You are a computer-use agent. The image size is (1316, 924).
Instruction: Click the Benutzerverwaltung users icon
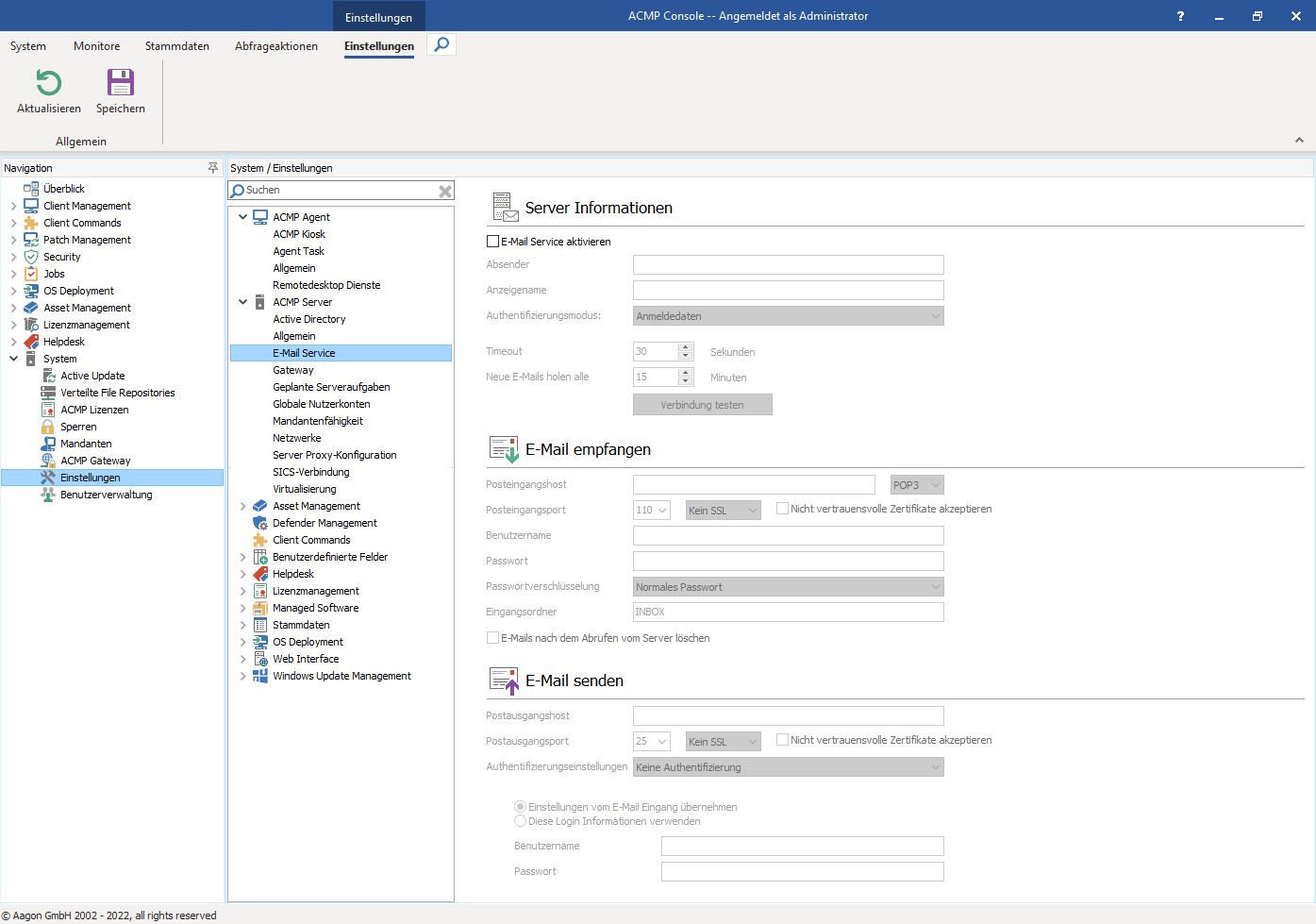48,495
